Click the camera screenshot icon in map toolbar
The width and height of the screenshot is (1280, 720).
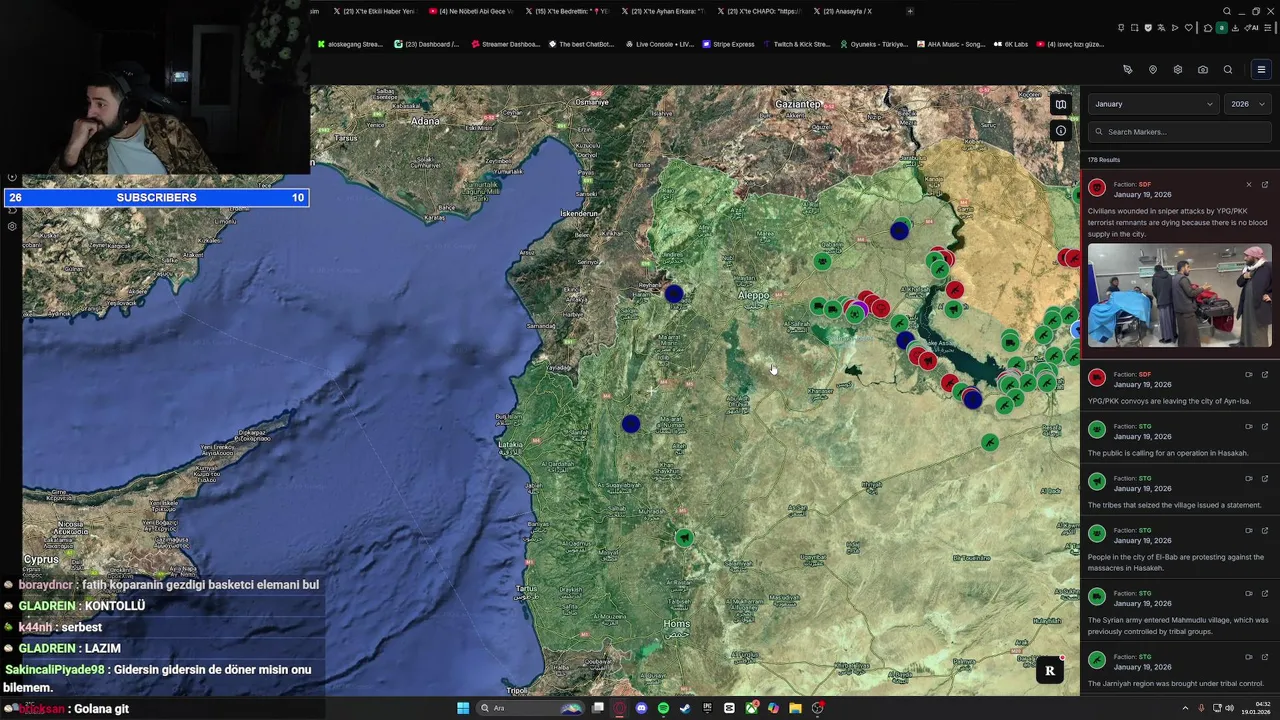click(1203, 70)
